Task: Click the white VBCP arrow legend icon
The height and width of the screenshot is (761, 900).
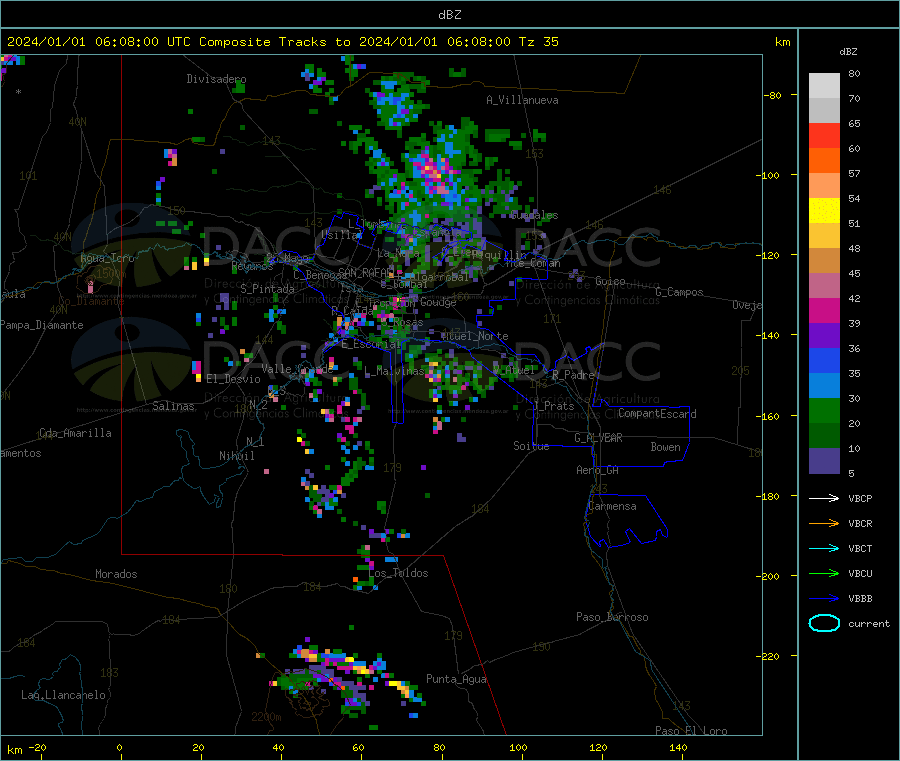Action: coord(824,498)
